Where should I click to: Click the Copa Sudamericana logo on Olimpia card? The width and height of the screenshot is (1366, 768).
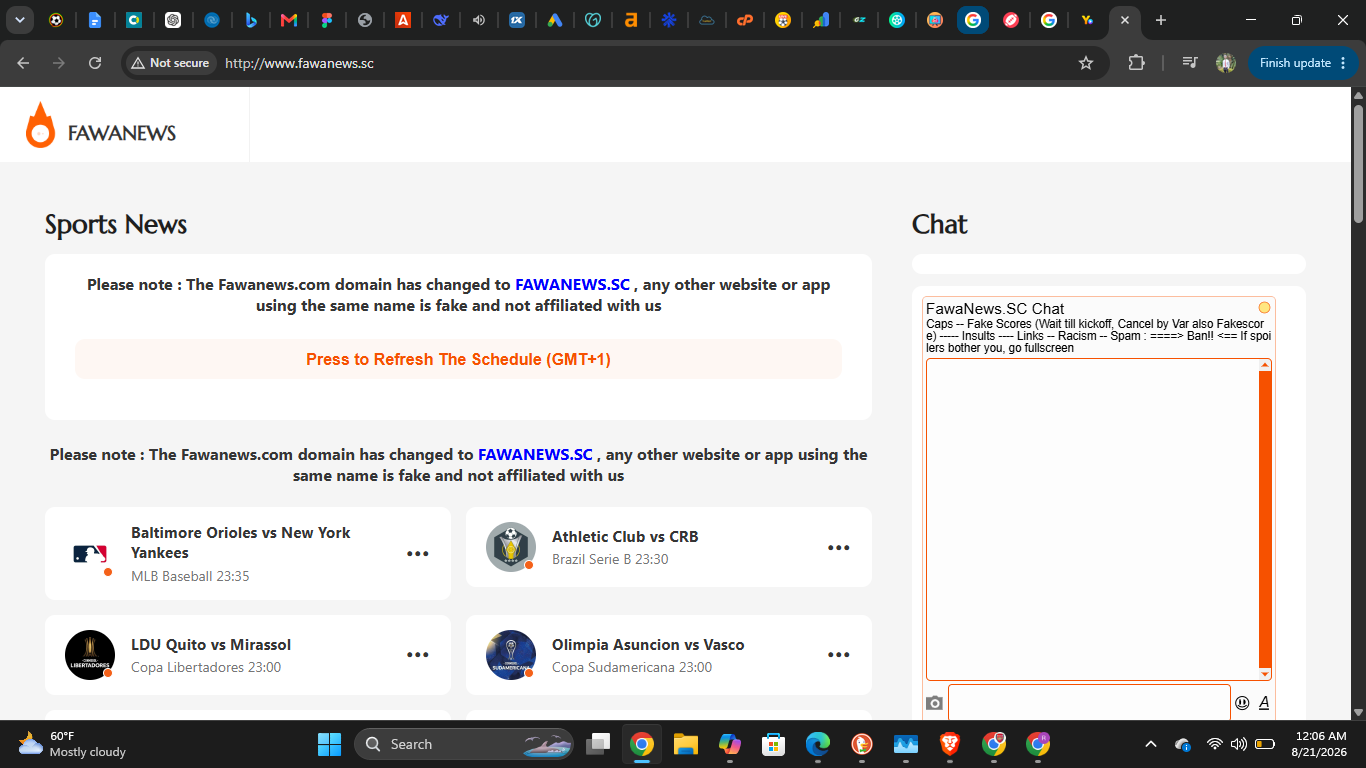[x=511, y=655]
